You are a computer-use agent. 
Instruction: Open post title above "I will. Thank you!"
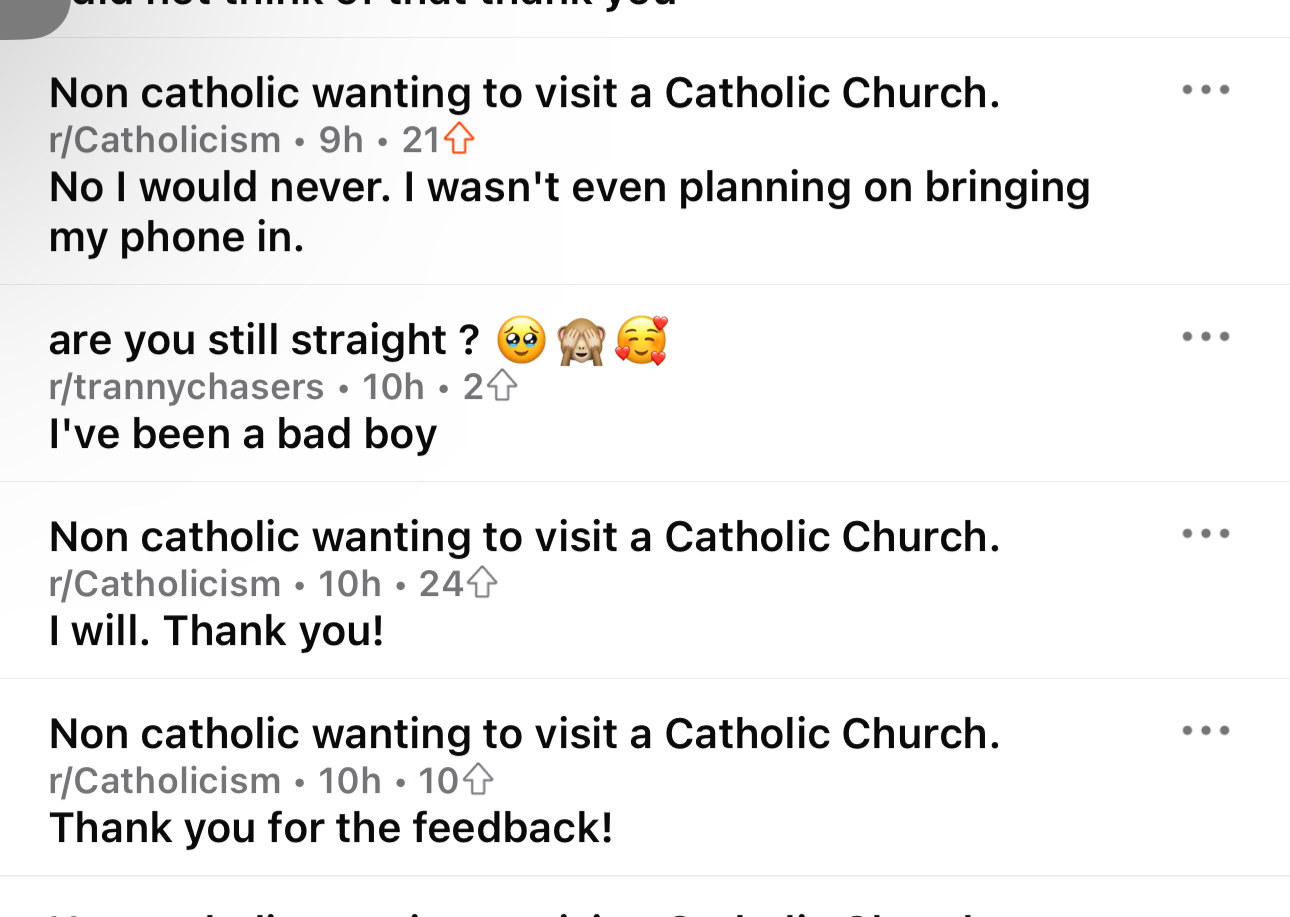click(524, 537)
